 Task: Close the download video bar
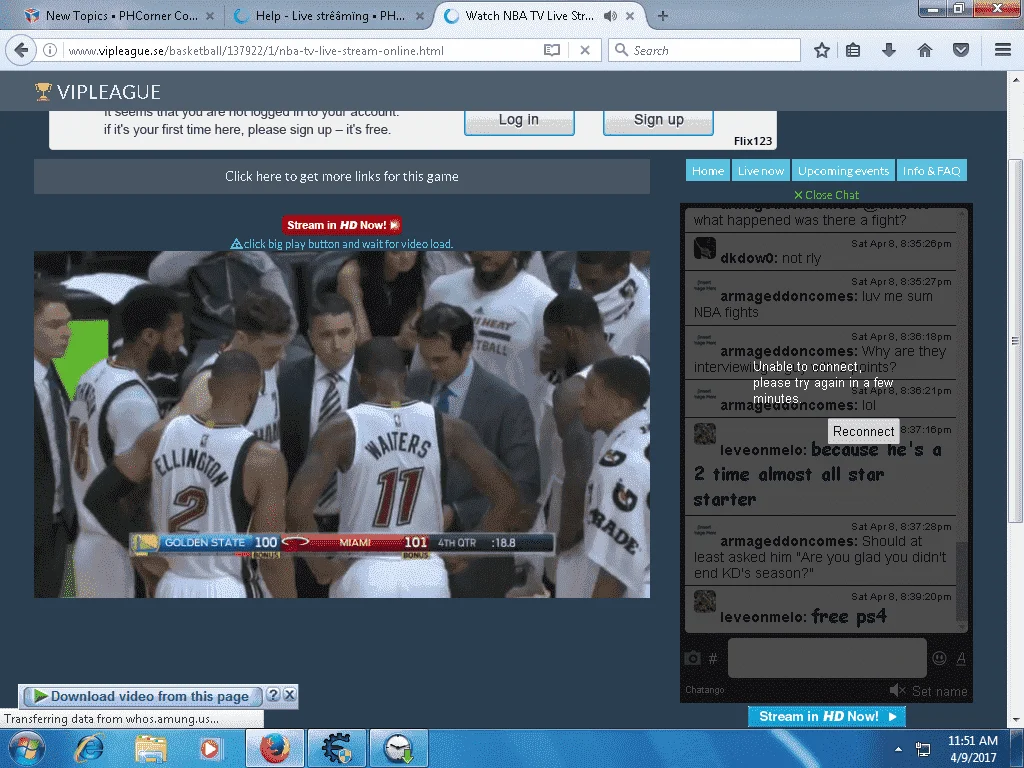tap(289, 695)
